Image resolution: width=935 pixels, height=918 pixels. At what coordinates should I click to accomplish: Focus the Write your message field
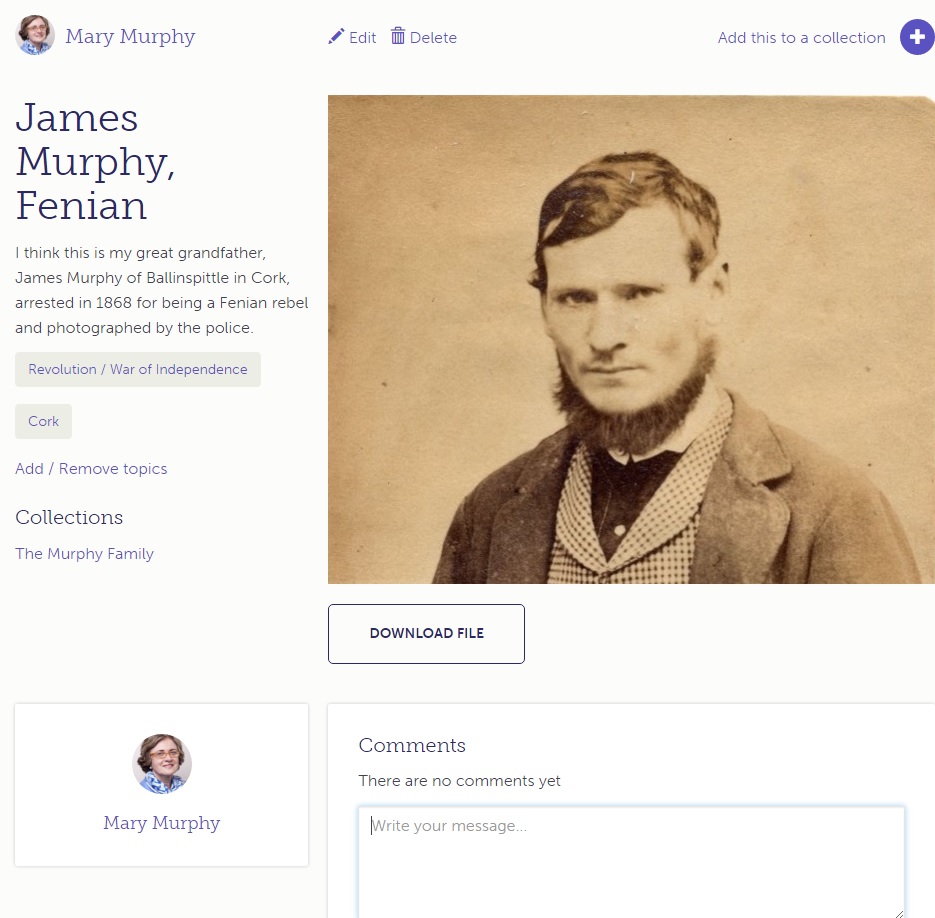click(631, 862)
